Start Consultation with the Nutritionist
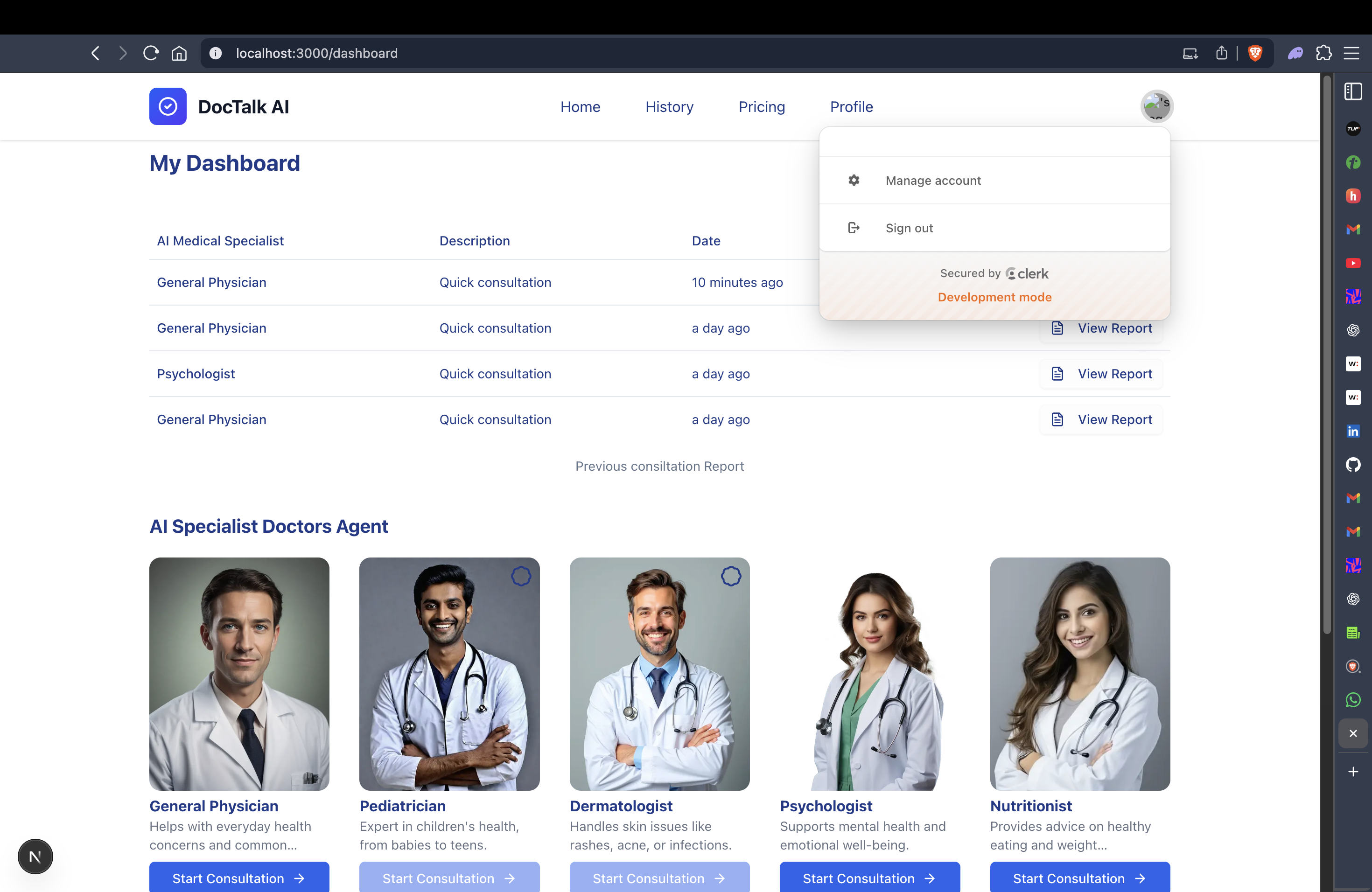 [1079, 878]
